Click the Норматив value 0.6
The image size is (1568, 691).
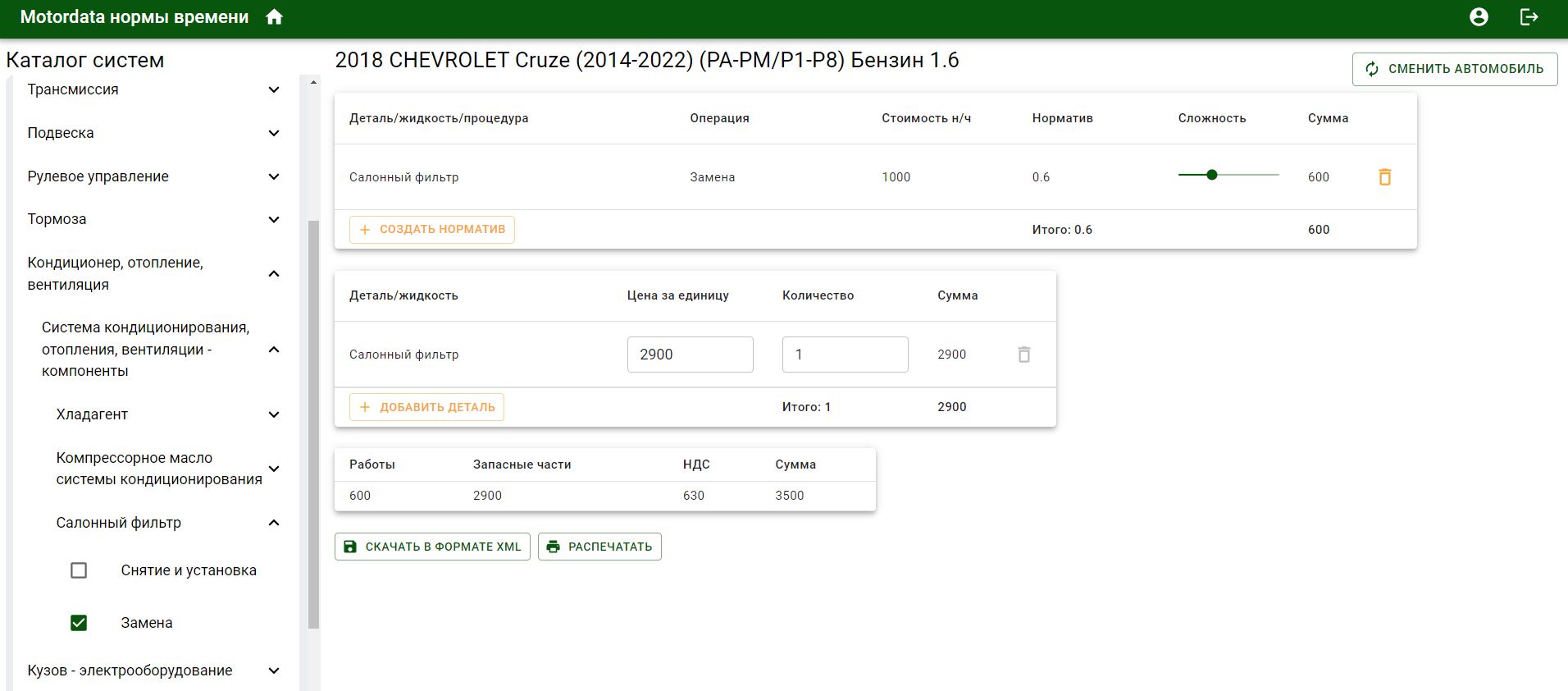click(x=1041, y=177)
